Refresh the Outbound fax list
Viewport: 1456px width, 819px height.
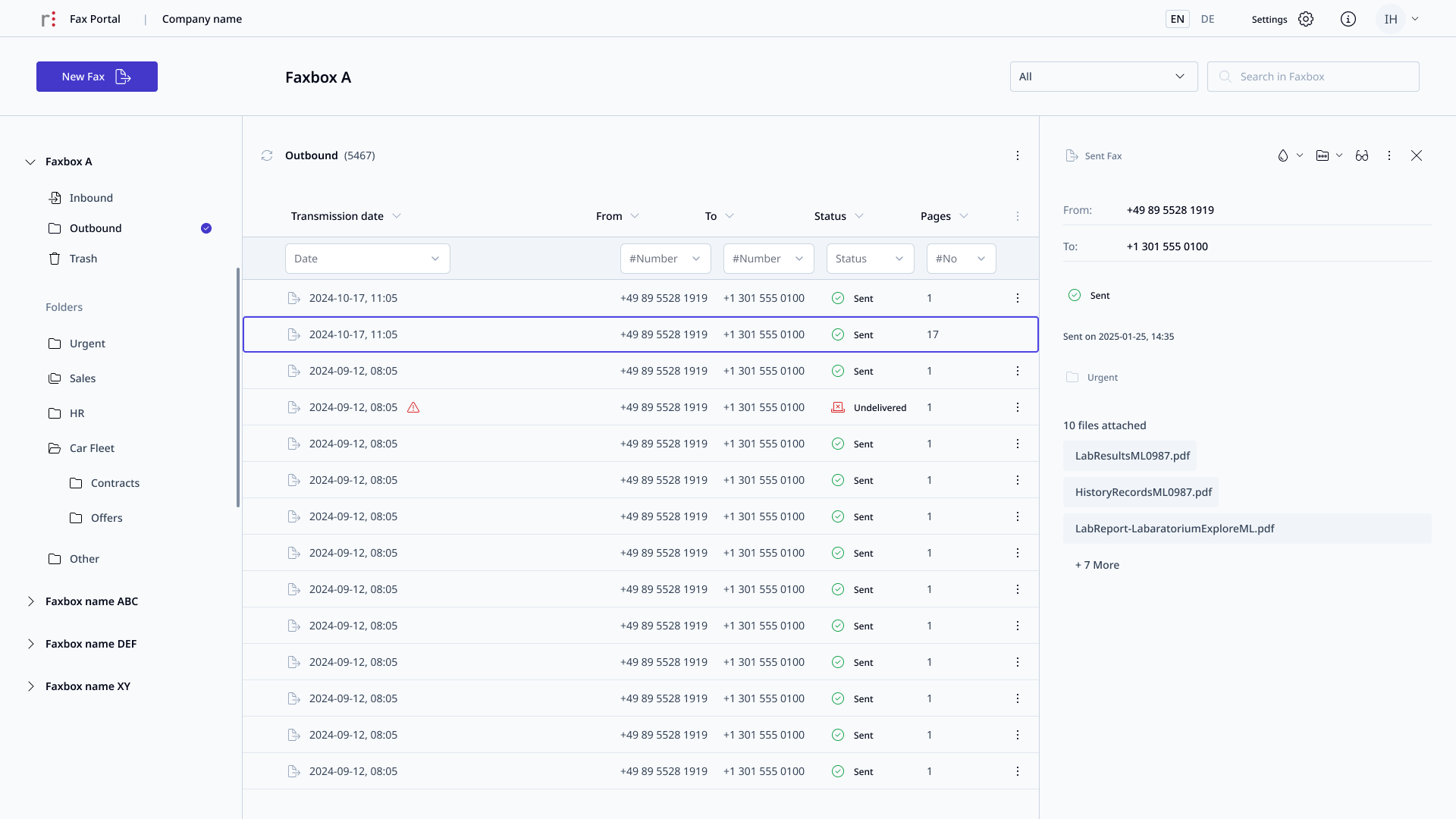(x=267, y=155)
